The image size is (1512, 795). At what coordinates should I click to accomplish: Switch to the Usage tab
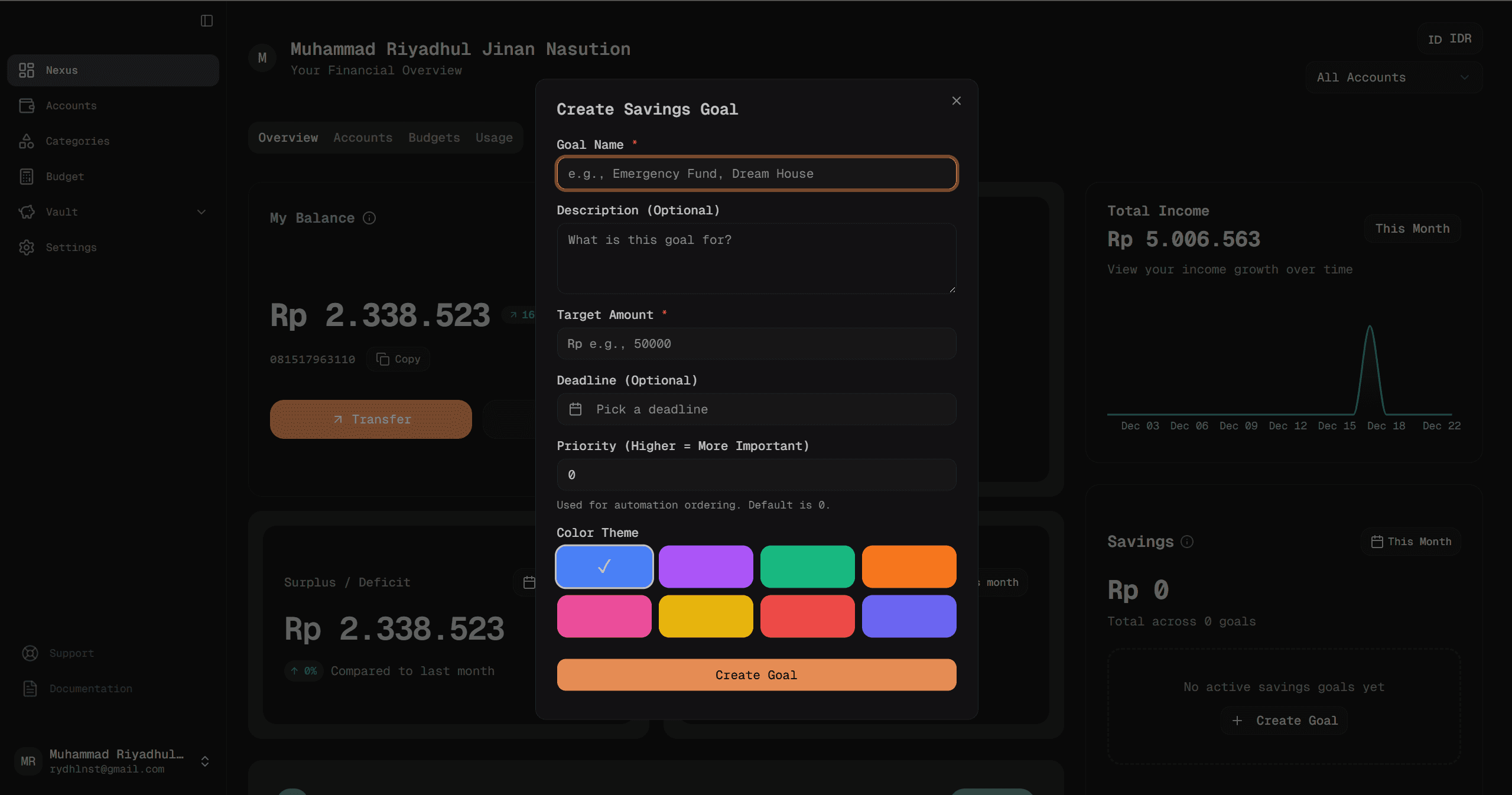(494, 138)
